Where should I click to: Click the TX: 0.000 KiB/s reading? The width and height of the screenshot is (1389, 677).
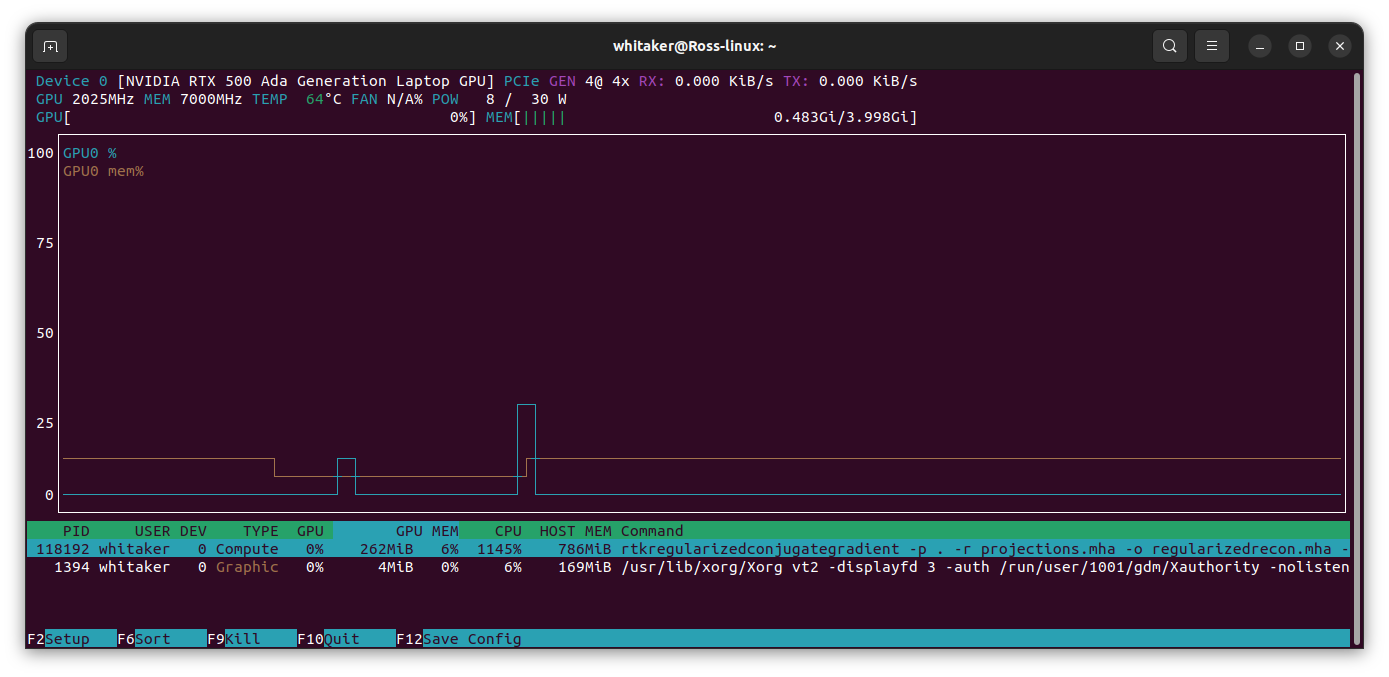coord(850,81)
